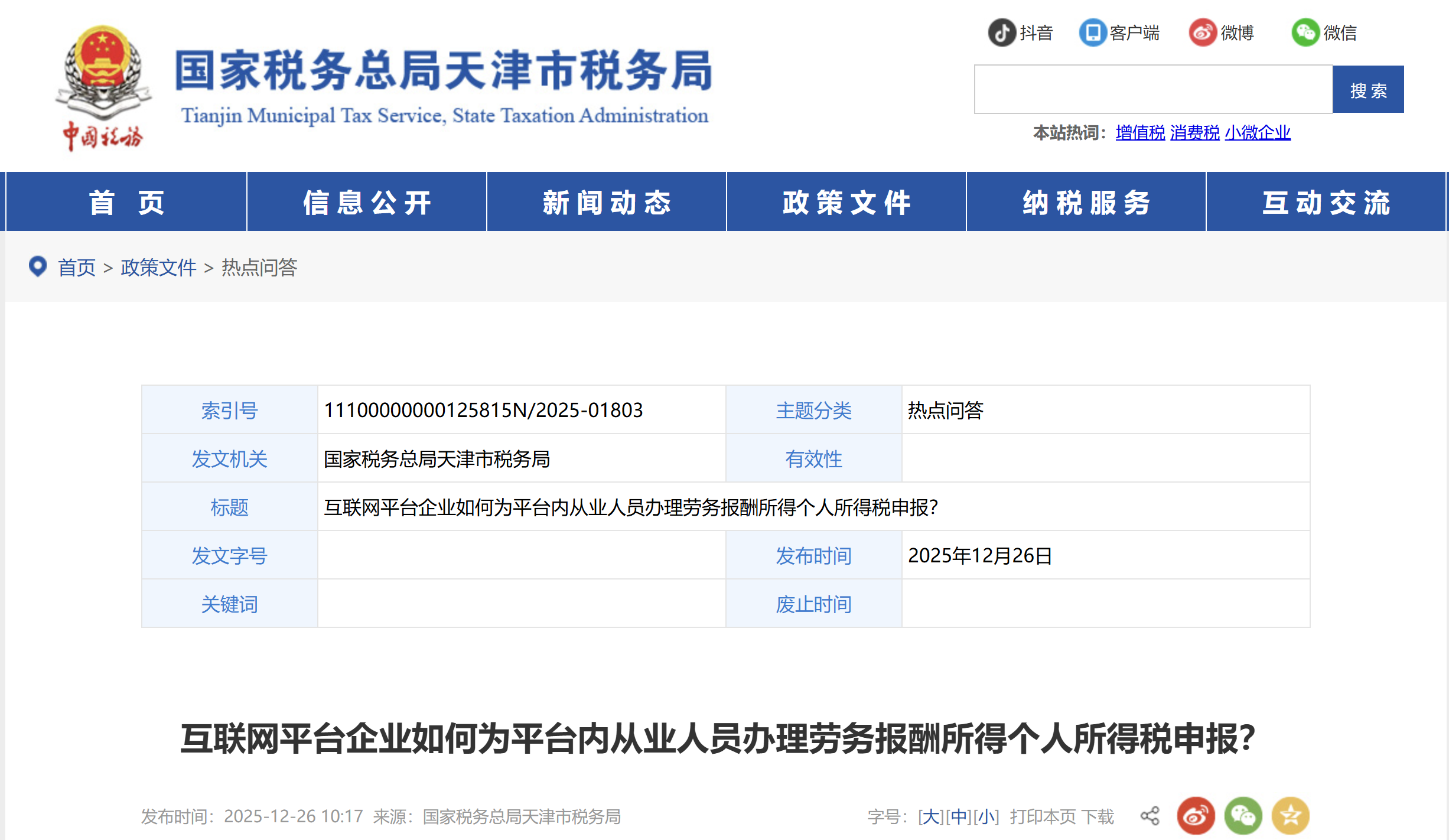The height and width of the screenshot is (840, 1449).
Task: Click 打印本页 to print this page
Action: [x=1043, y=816]
